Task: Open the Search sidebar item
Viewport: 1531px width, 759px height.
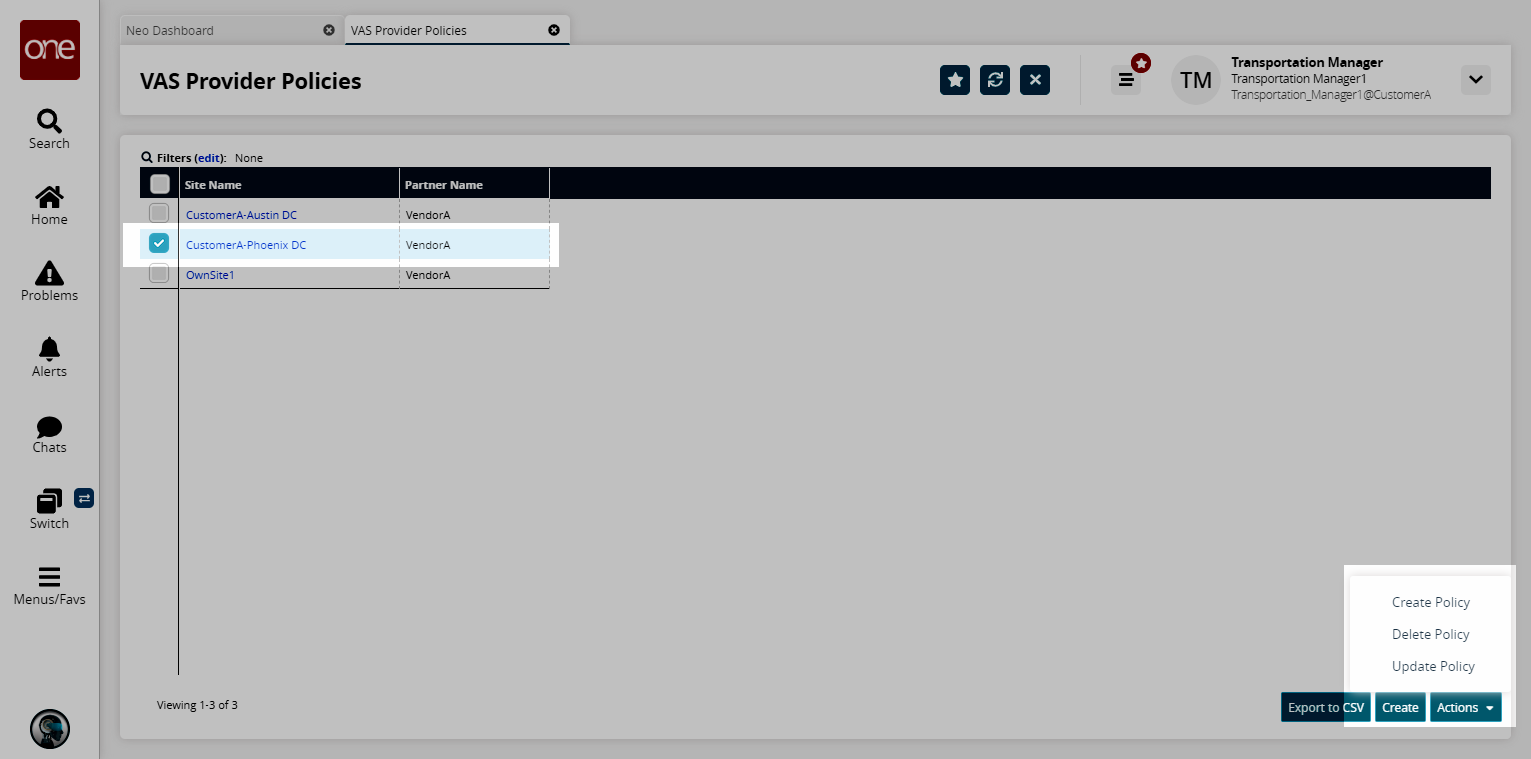Action: point(49,129)
